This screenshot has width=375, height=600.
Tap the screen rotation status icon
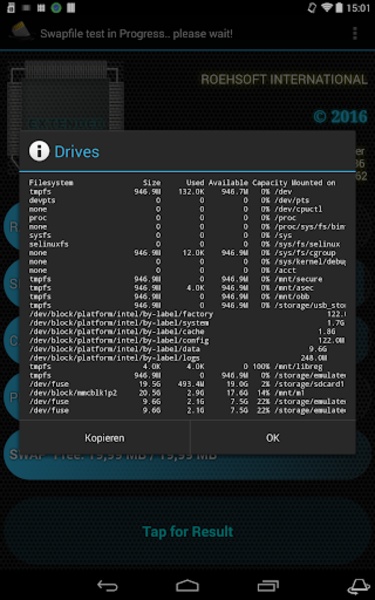(x=313, y=8)
